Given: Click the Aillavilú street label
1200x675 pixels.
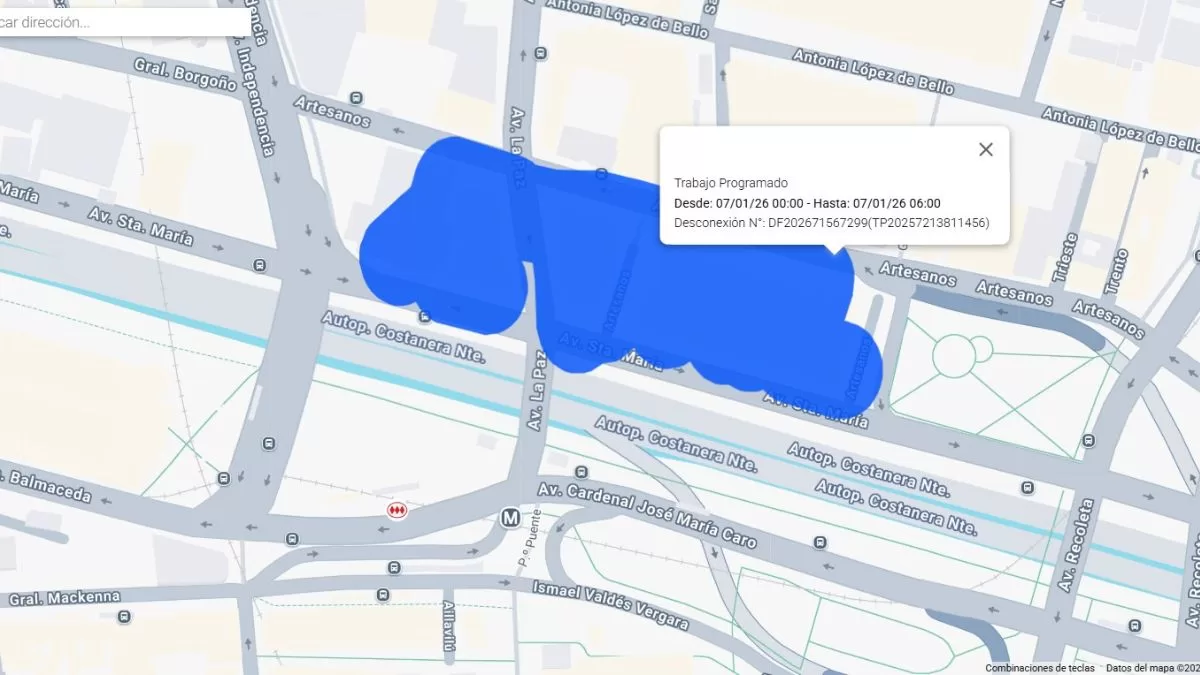Looking at the screenshot, I should coord(449,627).
